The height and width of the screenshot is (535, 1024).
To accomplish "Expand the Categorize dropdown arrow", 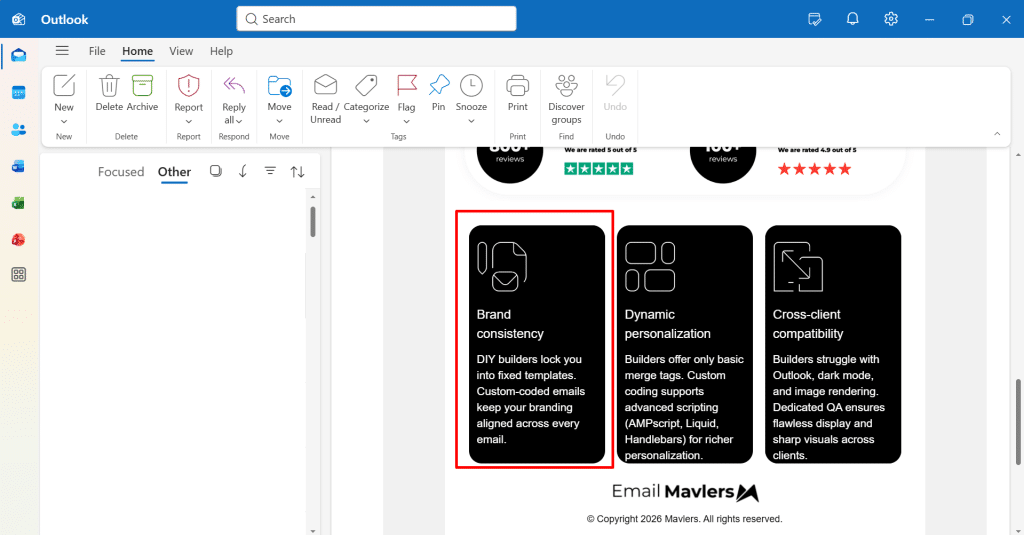I will click(x=366, y=122).
